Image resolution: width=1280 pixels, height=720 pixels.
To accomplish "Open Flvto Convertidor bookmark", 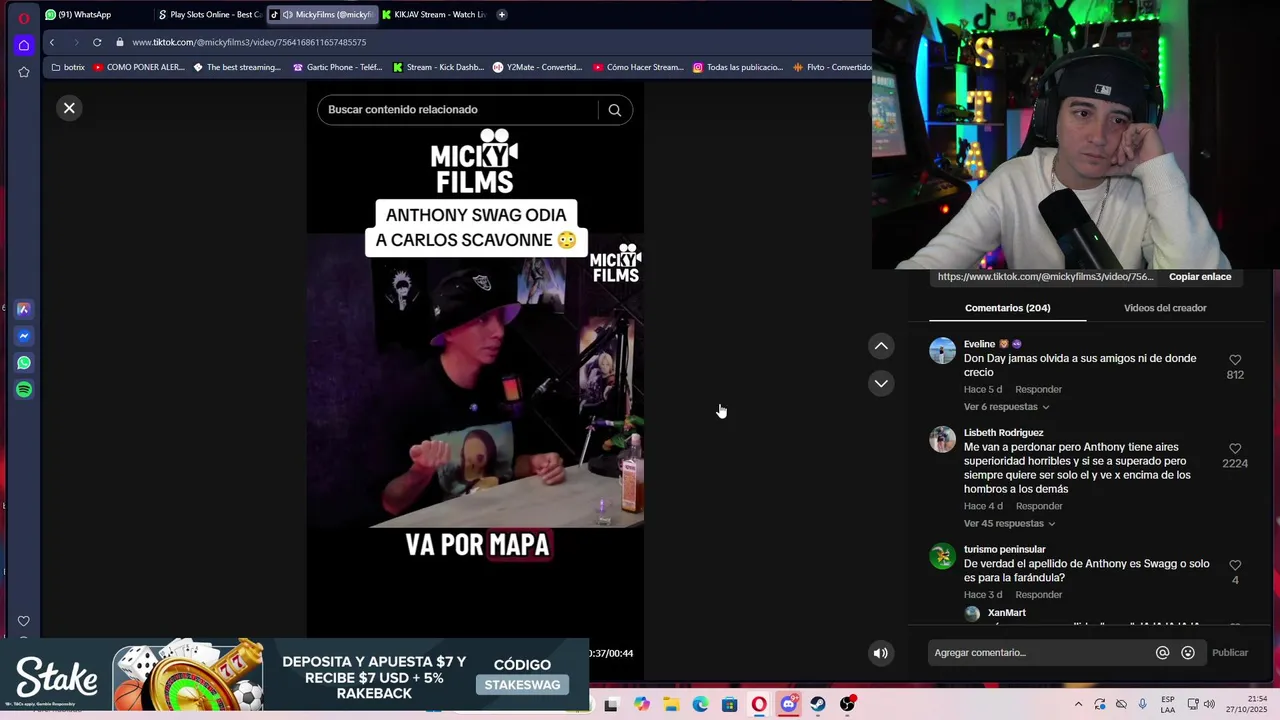I will [x=832, y=67].
